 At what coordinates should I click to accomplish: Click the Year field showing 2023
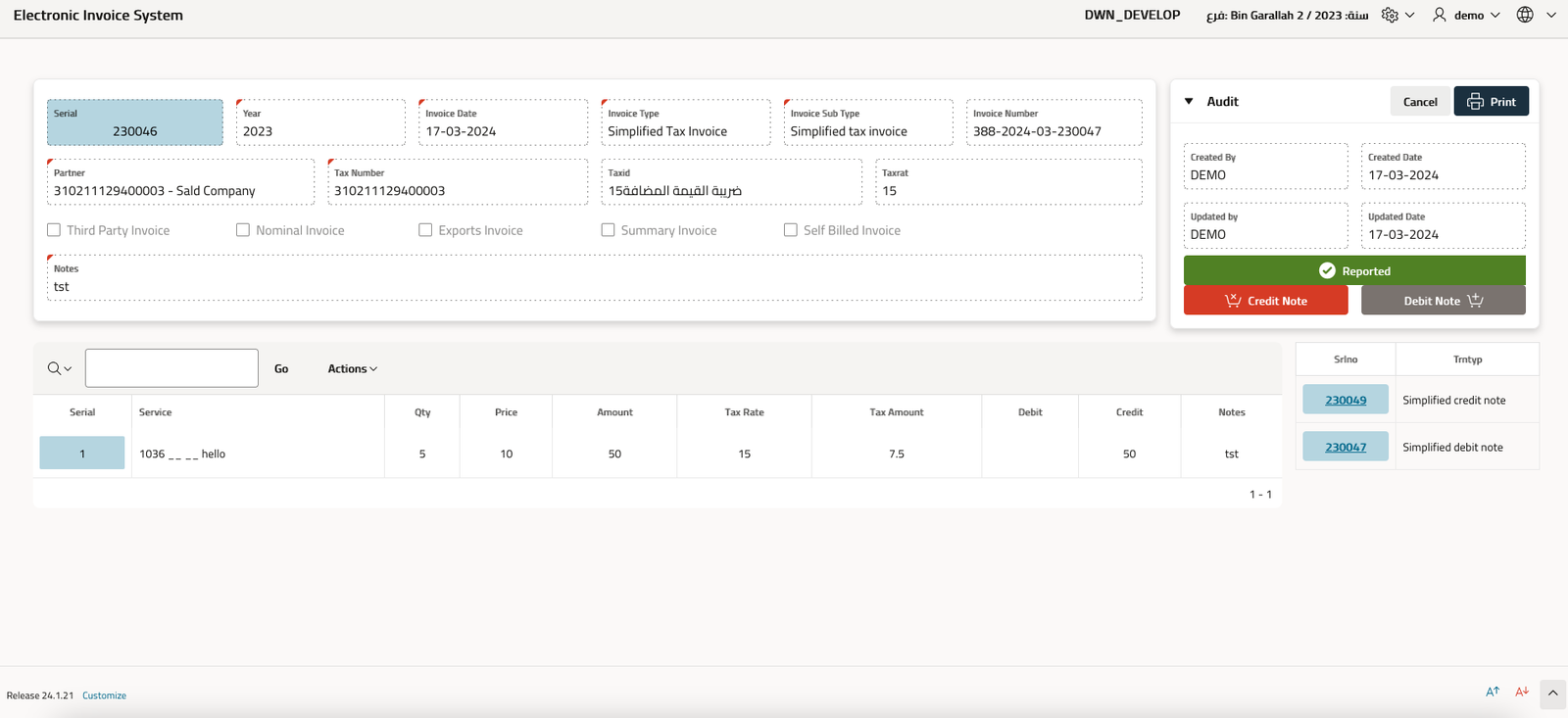coord(320,122)
